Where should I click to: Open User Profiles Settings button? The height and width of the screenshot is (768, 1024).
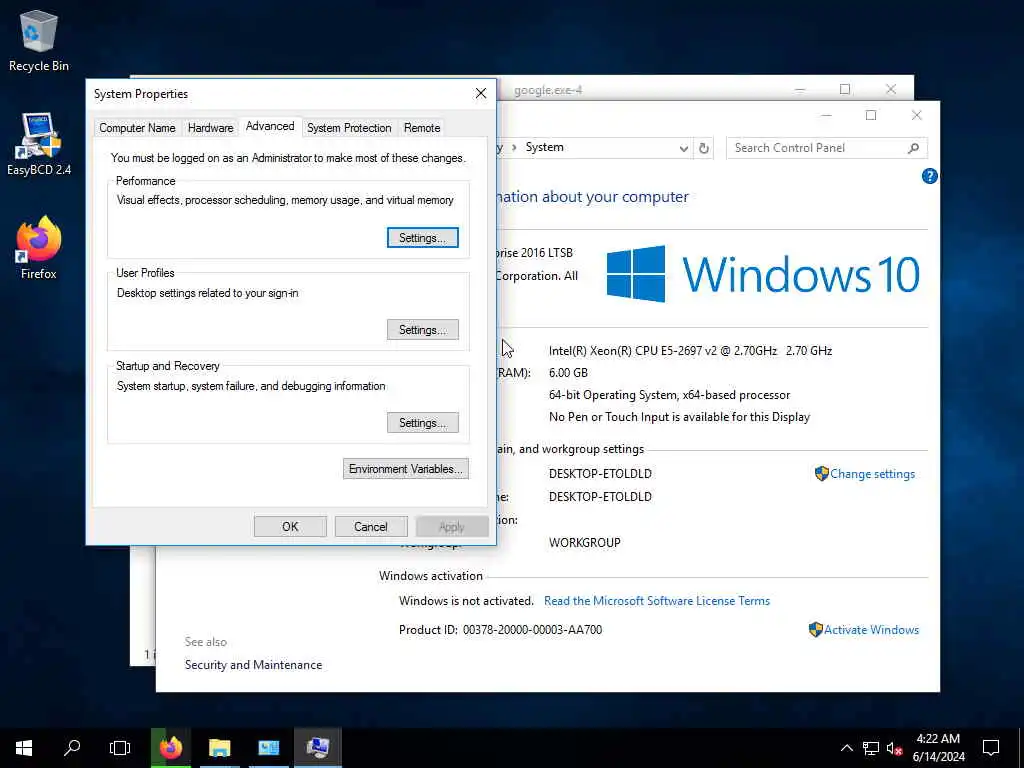(x=423, y=330)
